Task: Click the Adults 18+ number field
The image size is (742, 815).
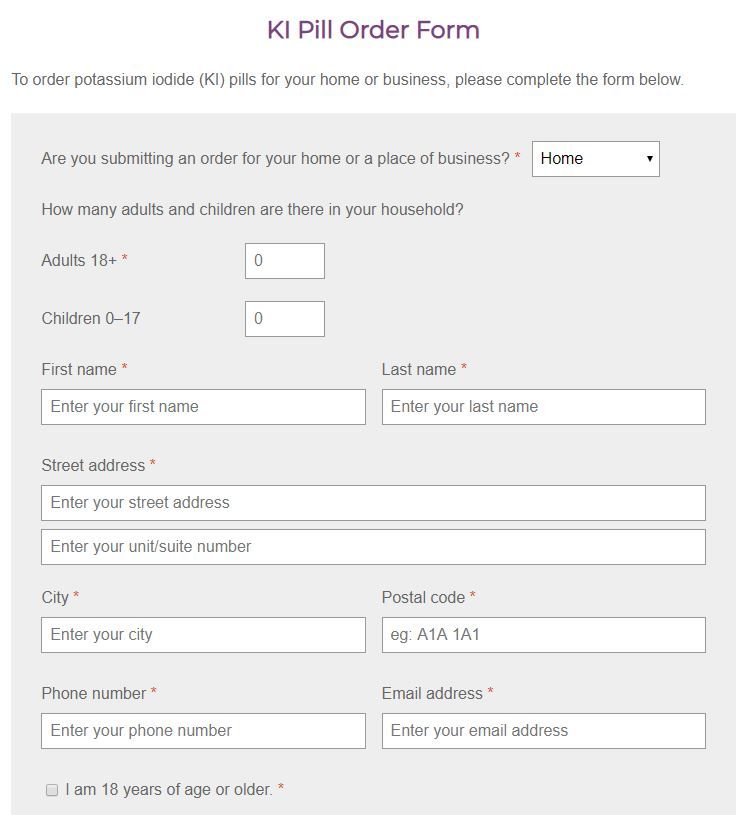Action: (x=285, y=261)
